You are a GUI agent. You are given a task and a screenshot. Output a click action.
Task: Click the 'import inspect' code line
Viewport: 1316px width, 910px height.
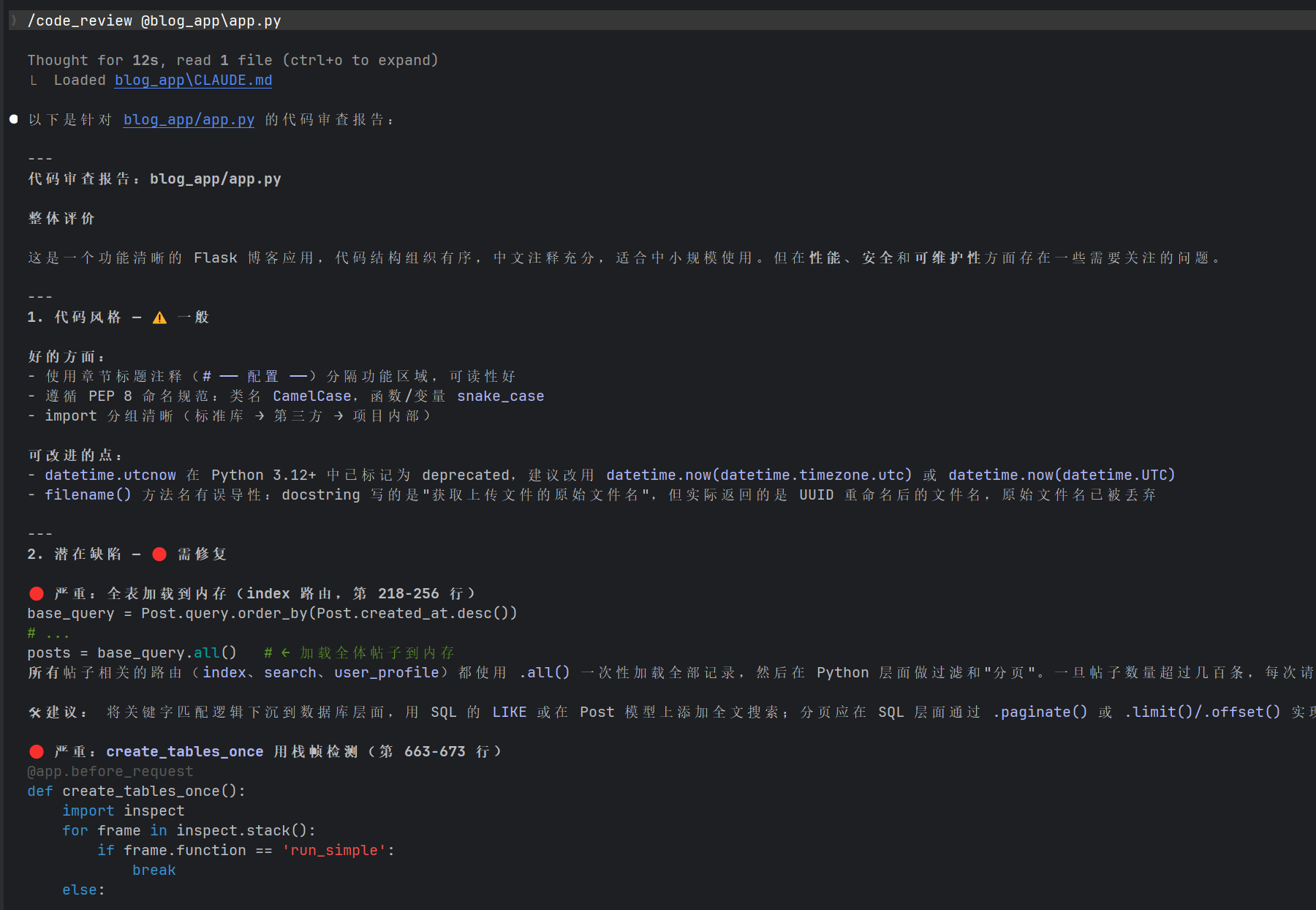pos(124,811)
